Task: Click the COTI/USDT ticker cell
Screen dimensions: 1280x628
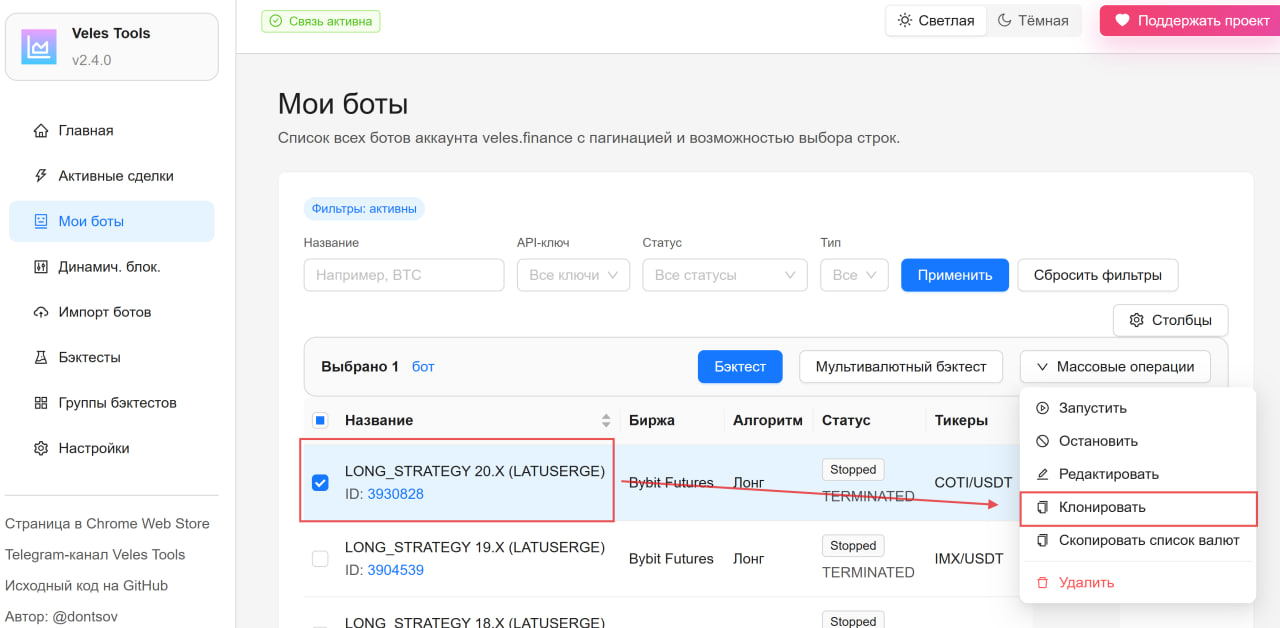Action: tap(973, 483)
